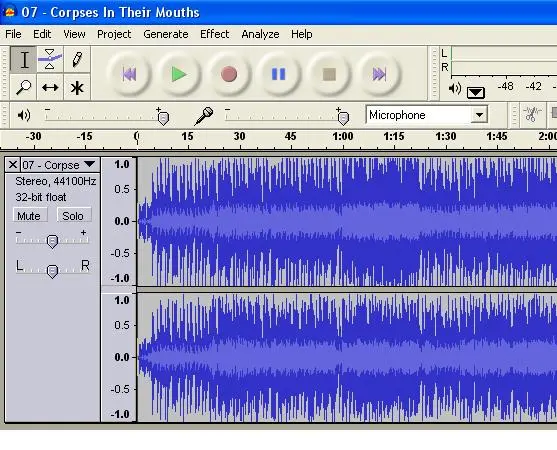557x450 pixels.
Task: Open the Generate menu
Action: (166, 34)
